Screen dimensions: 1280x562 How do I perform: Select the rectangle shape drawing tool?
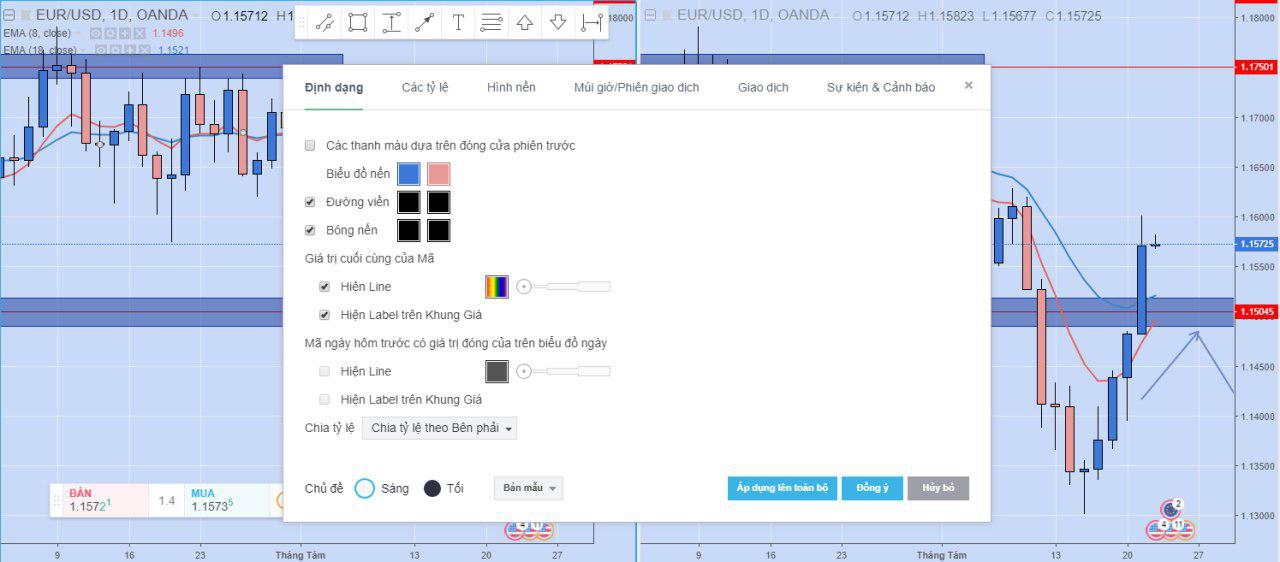click(358, 23)
